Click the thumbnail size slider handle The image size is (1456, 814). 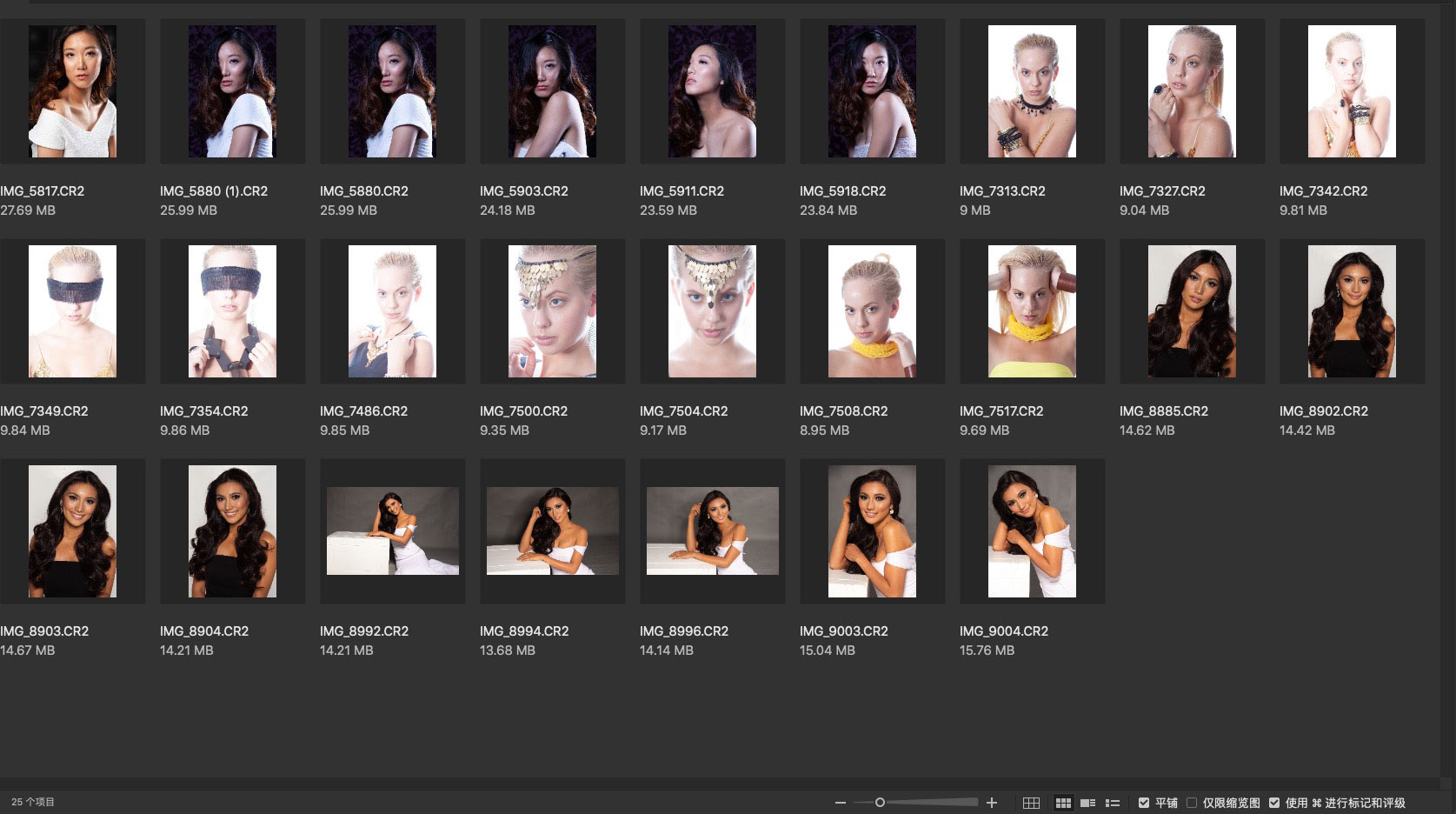click(x=880, y=803)
